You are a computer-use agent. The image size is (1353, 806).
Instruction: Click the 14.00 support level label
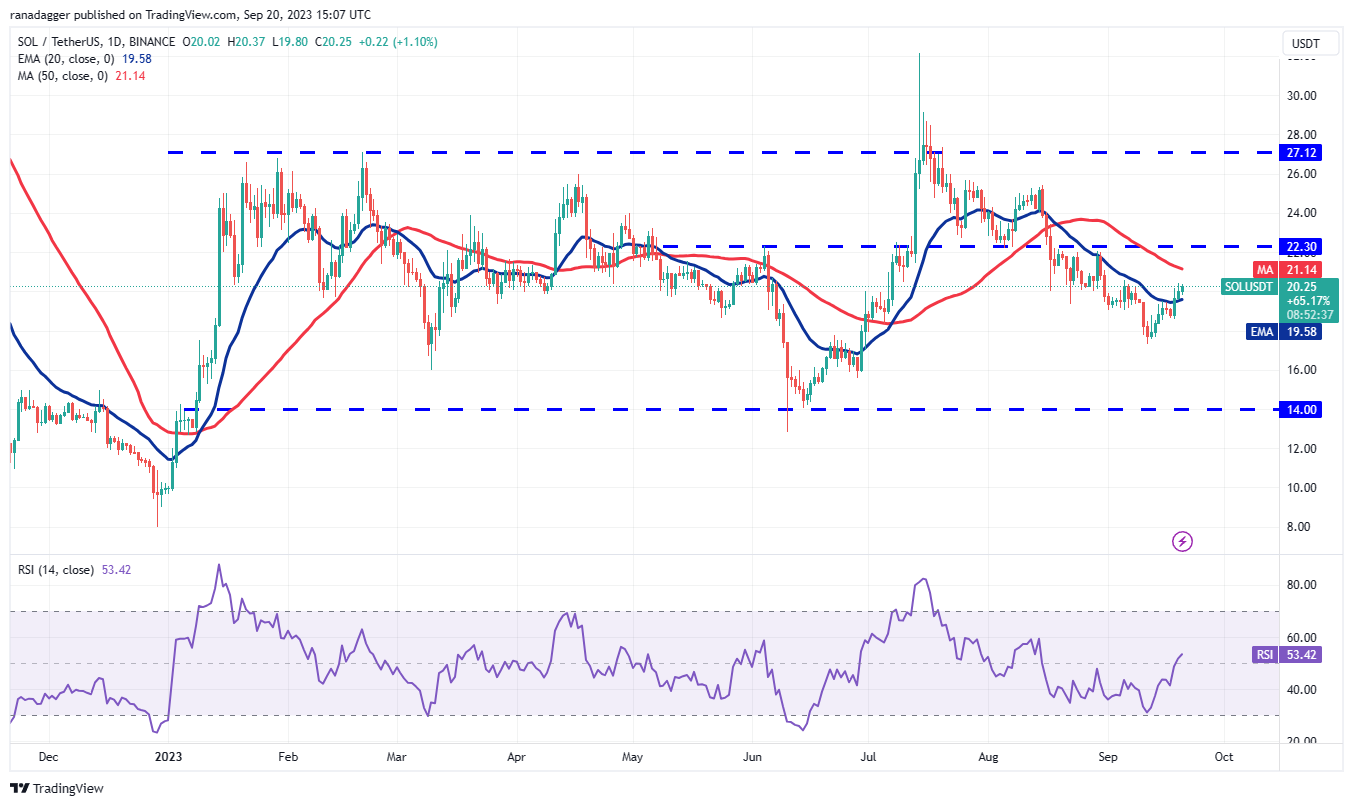click(1299, 409)
